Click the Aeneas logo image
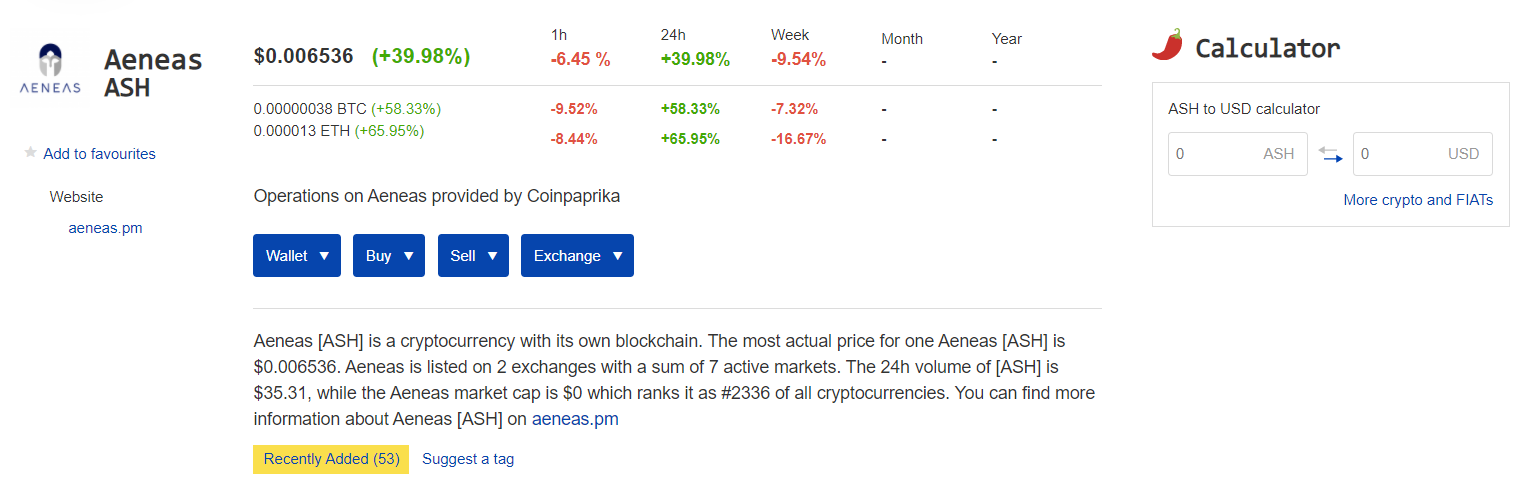 point(50,70)
